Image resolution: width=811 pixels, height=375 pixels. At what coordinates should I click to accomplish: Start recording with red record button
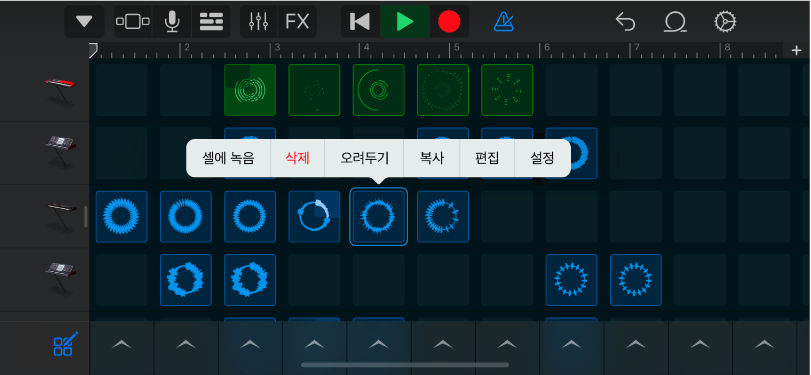[449, 22]
